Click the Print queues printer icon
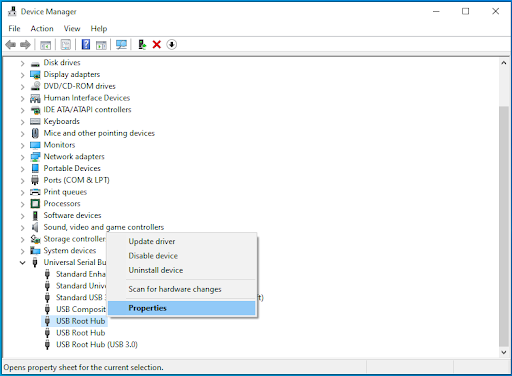Screen dimensions: 512x376 click(x=35, y=192)
